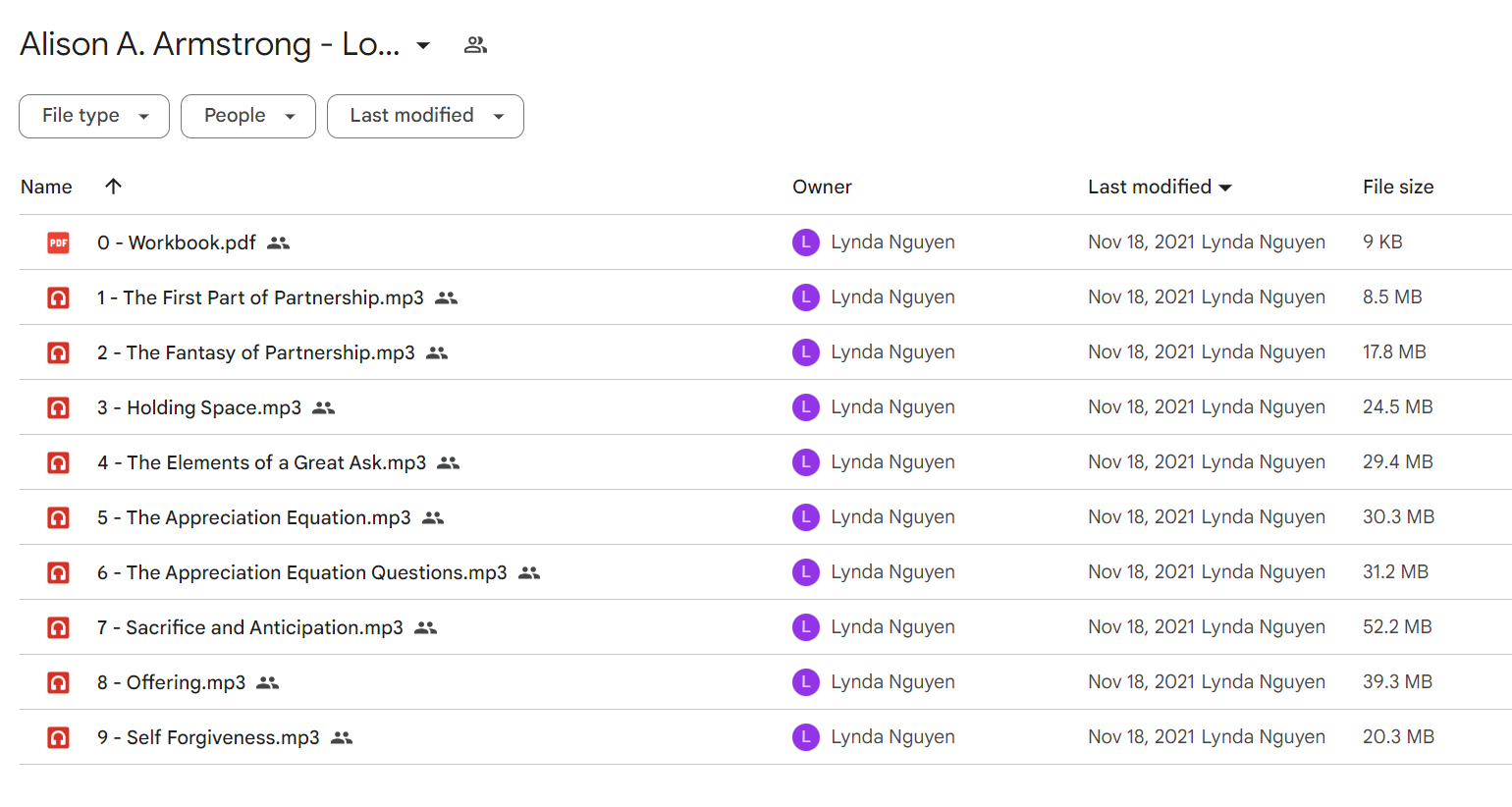Click audio icon of The Fantasy of Partnership
Screen dimensions: 1512x807
(x=59, y=352)
